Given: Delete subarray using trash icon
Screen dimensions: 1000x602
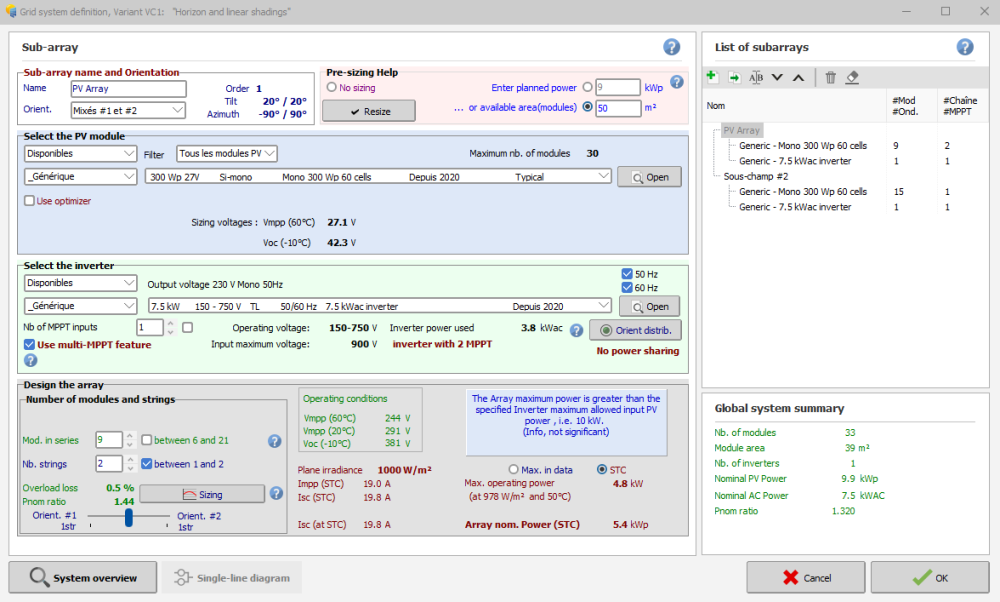Looking at the screenshot, I should click(x=830, y=77).
